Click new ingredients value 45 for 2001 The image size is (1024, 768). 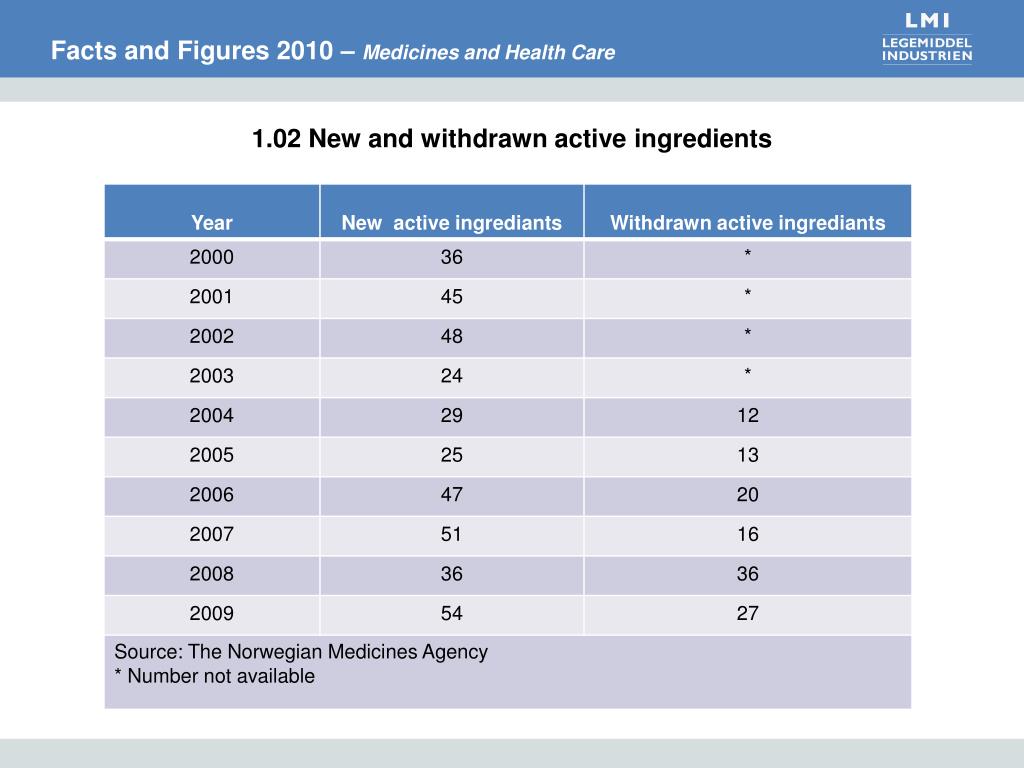click(x=451, y=296)
